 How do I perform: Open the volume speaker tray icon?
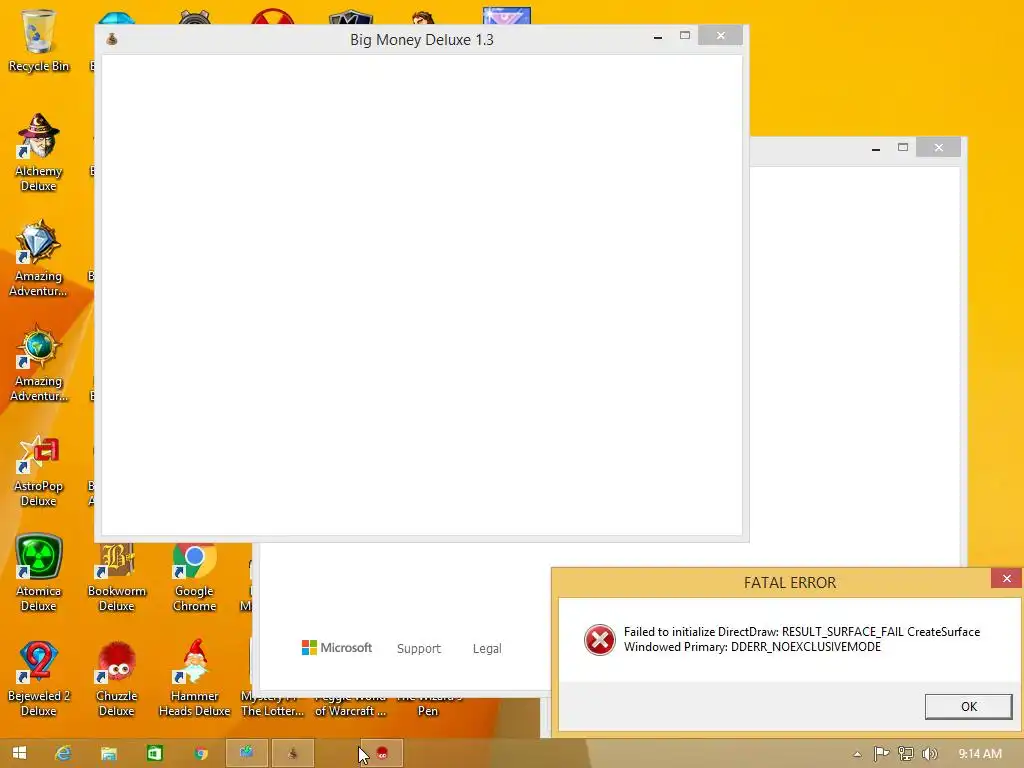click(x=929, y=754)
